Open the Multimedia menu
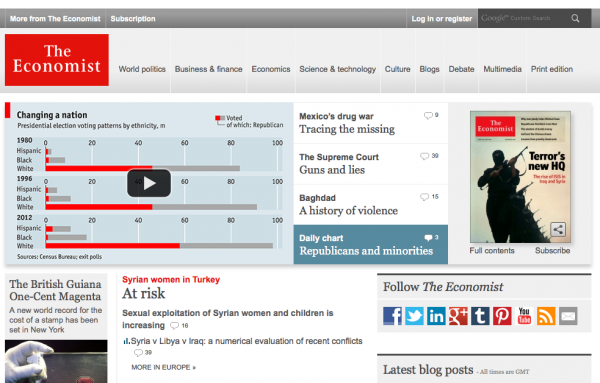Viewport: 600px width, 383px height. pos(502,69)
